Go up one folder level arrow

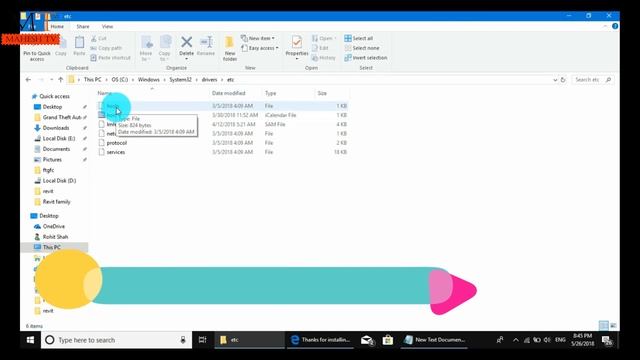click(60, 80)
